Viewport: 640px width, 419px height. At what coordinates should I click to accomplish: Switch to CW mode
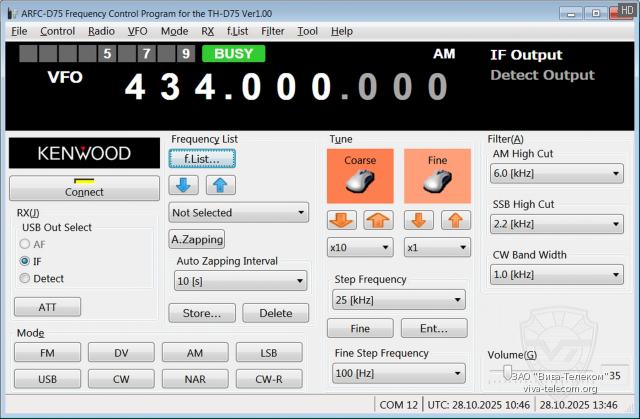(121, 379)
